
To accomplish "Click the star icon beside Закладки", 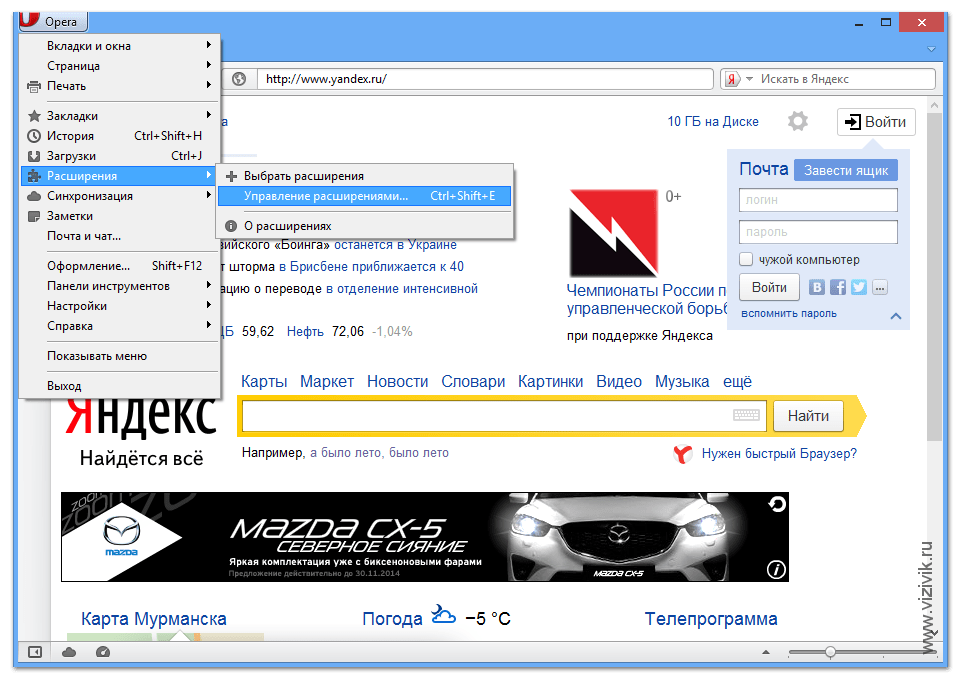I will click(x=34, y=116).
